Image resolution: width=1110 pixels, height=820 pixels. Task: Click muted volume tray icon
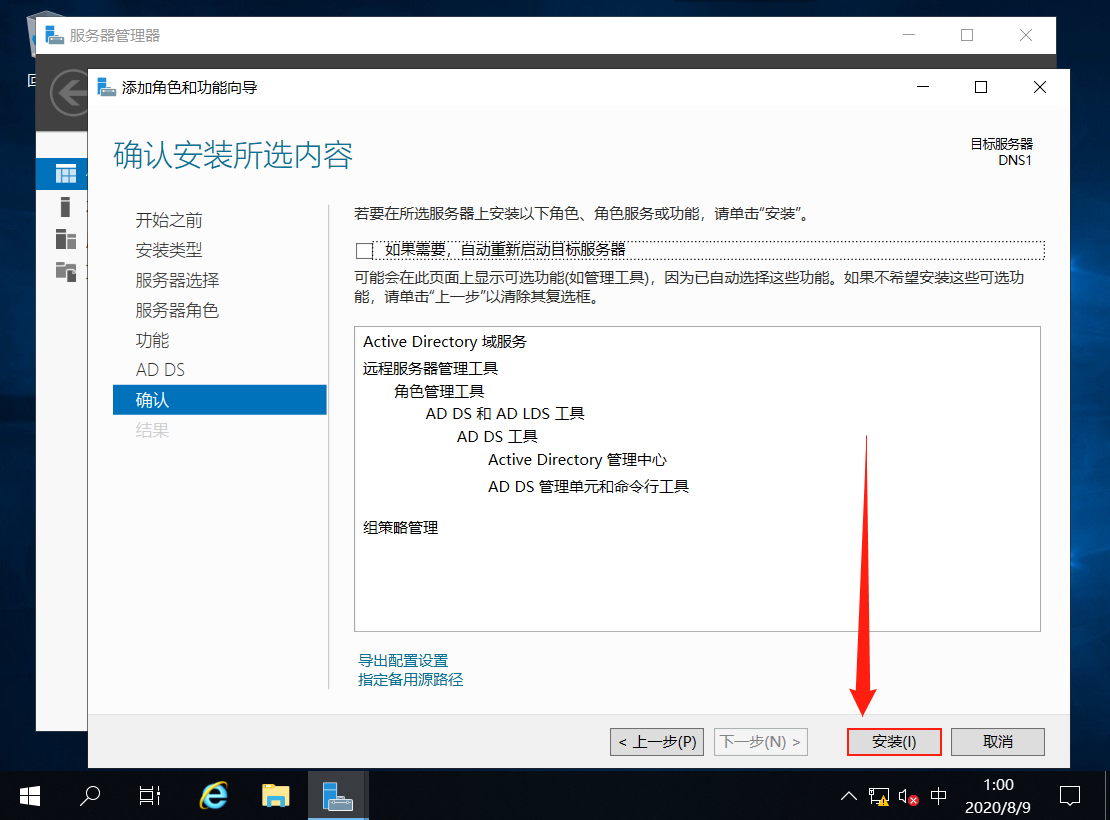[x=908, y=797]
